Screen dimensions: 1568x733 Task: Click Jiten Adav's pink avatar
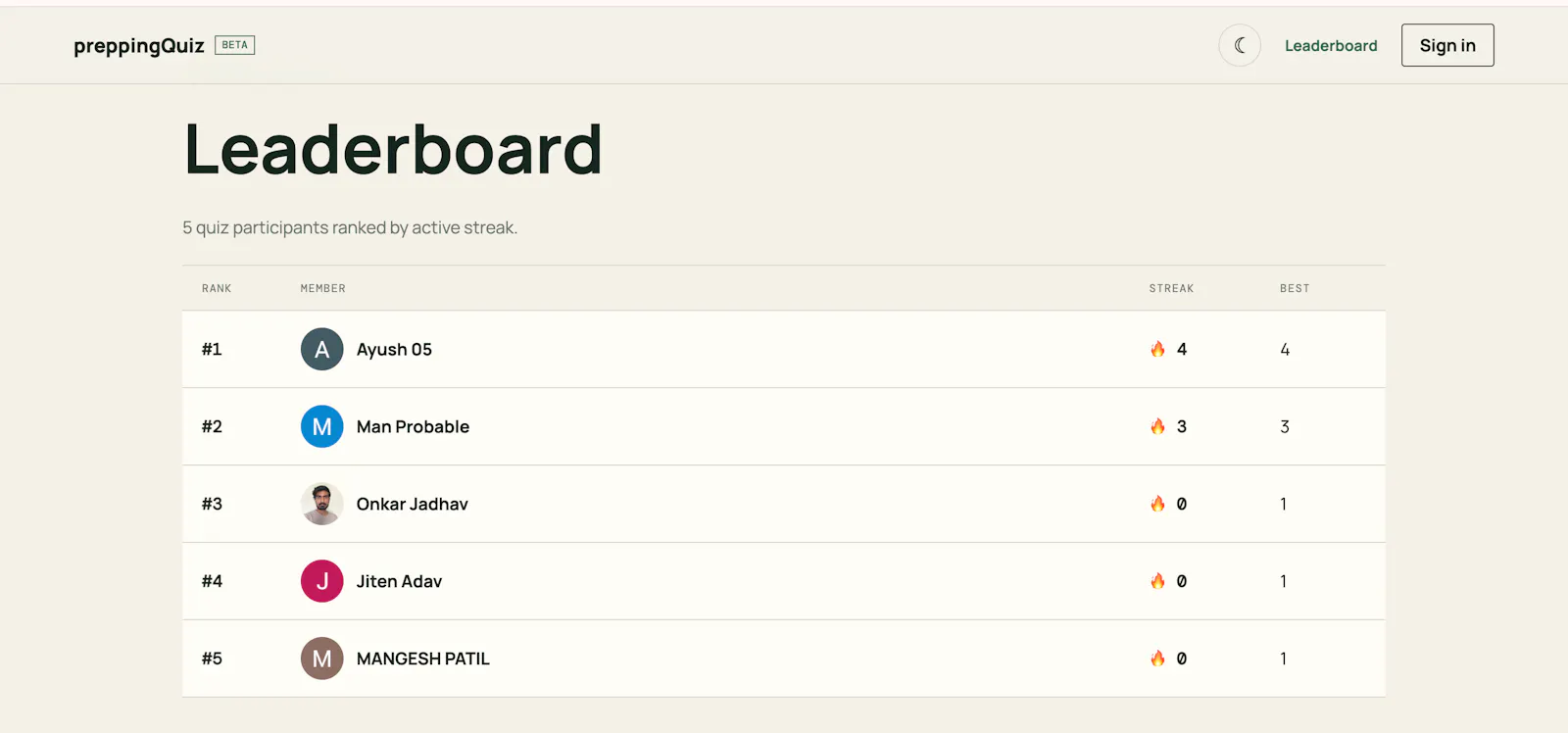click(321, 581)
